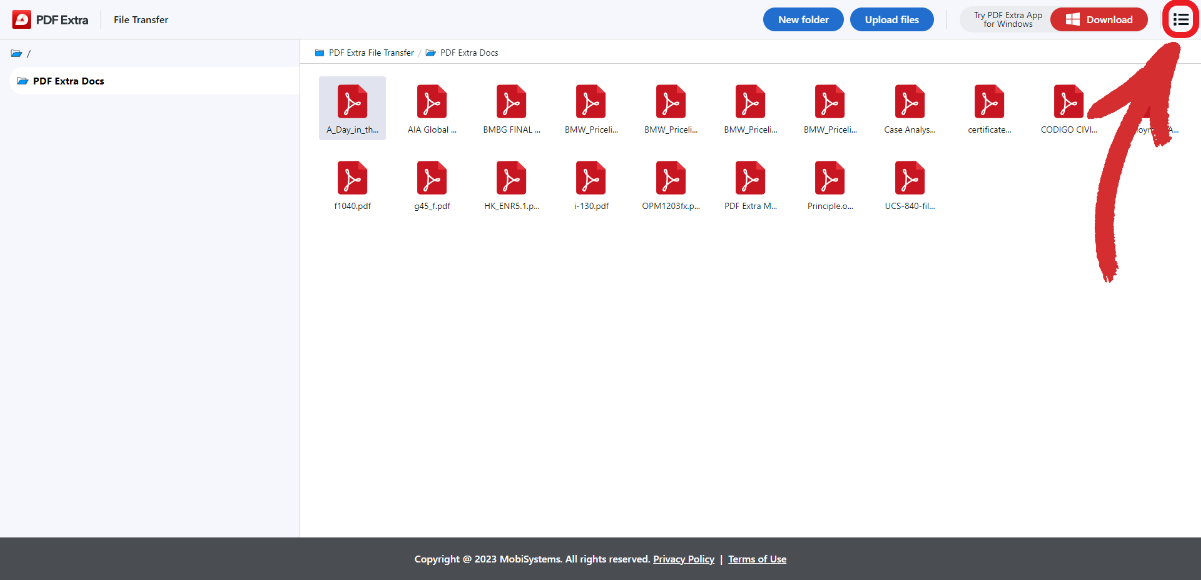The width and height of the screenshot is (1201, 580).
Task: Select the BMBG FINAL PDF file
Action: [x=511, y=108]
